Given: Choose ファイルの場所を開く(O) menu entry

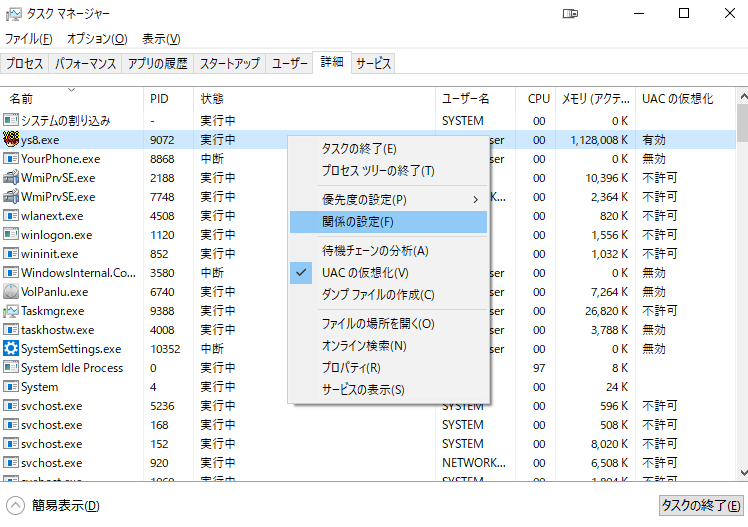Looking at the screenshot, I should coord(388,324).
